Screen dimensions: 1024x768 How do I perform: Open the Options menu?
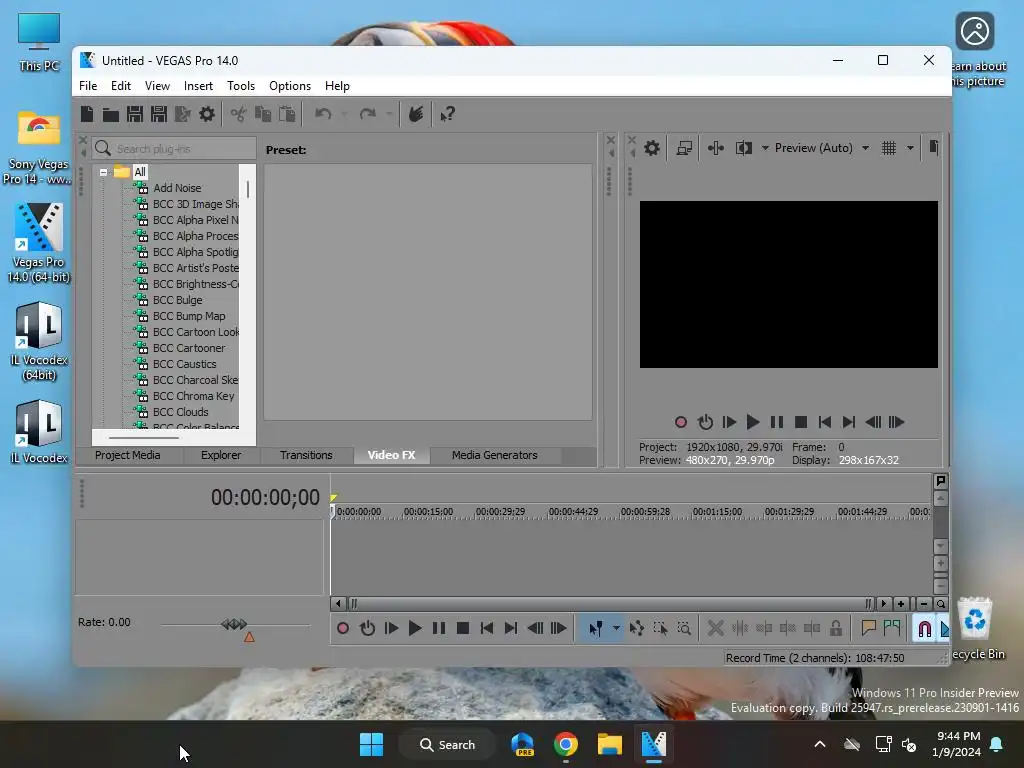pyautogui.click(x=289, y=86)
